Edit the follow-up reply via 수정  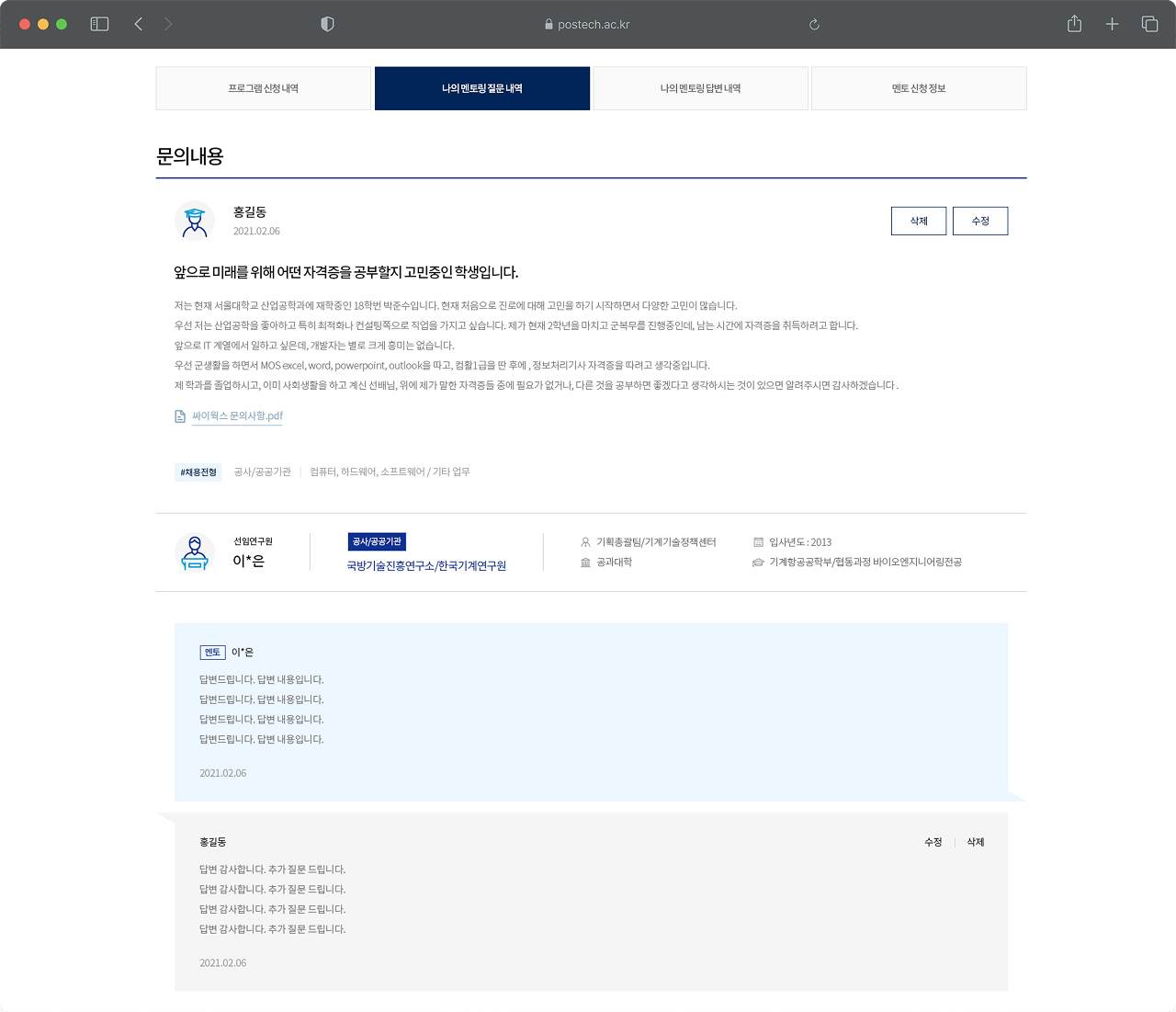point(933,842)
